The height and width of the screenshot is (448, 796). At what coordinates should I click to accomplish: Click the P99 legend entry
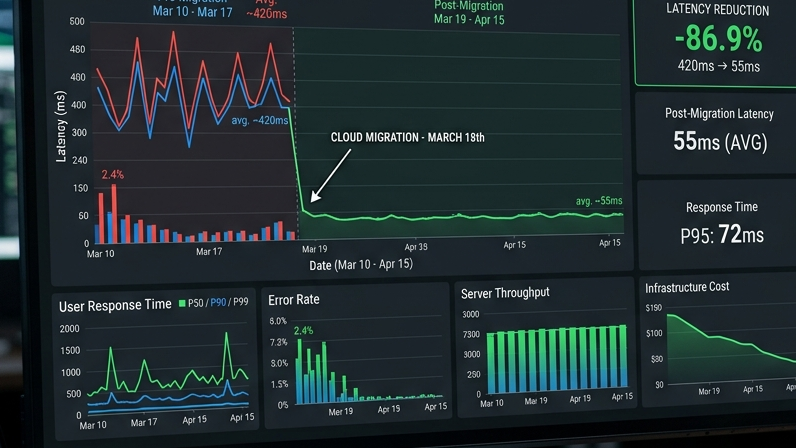pos(241,302)
